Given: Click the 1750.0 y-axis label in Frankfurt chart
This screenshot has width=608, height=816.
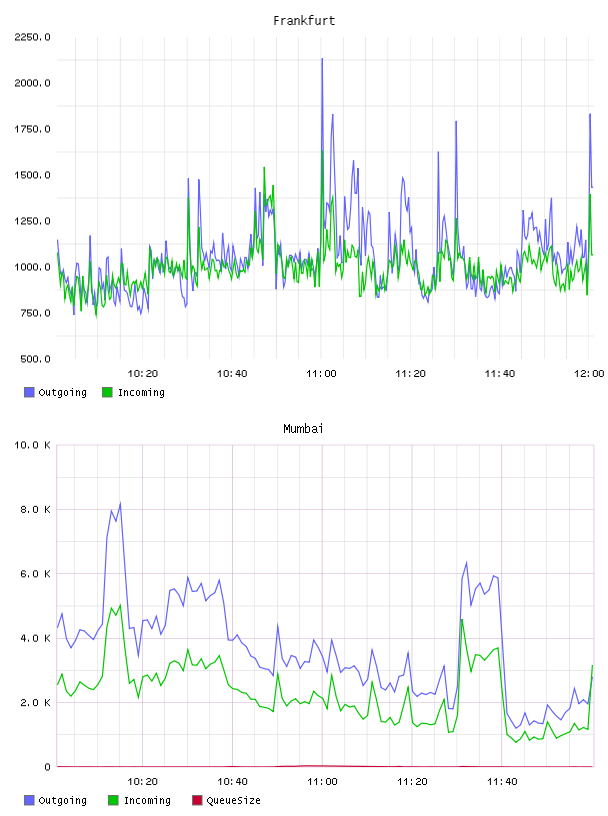Looking at the screenshot, I should point(32,129).
